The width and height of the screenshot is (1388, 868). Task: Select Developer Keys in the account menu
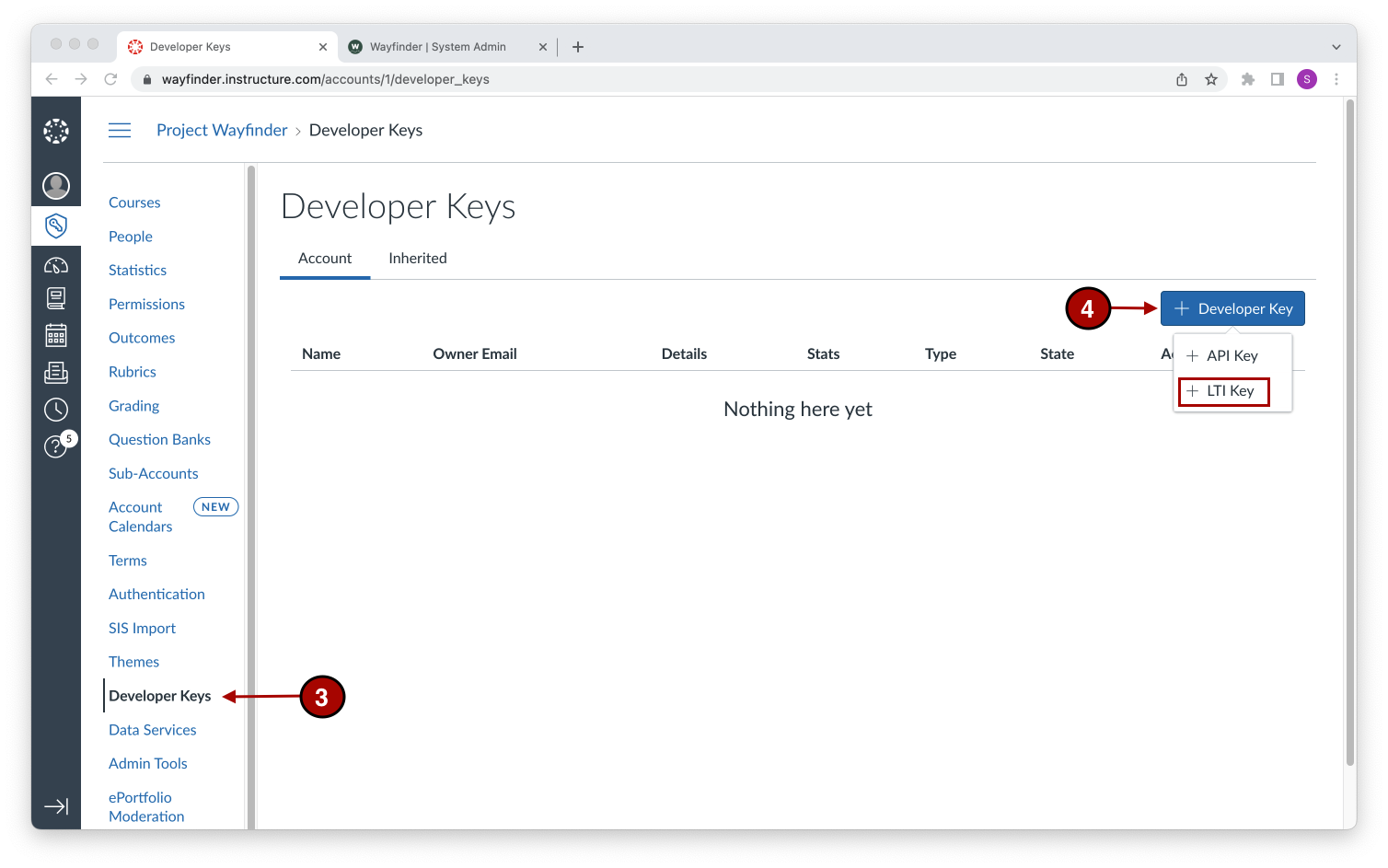(x=160, y=696)
